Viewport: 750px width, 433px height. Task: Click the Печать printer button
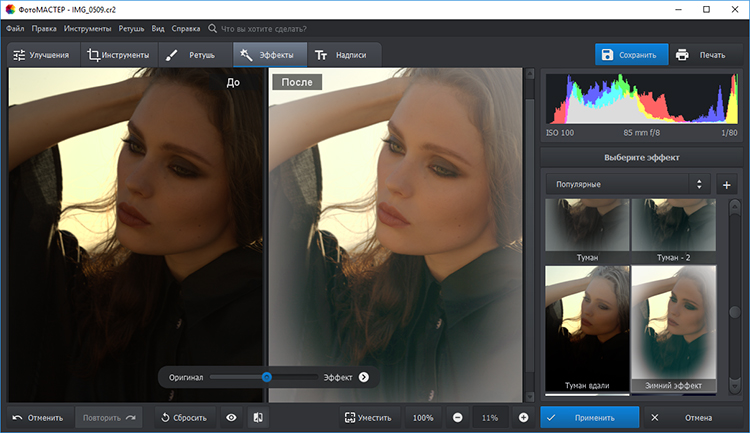point(700,55)
